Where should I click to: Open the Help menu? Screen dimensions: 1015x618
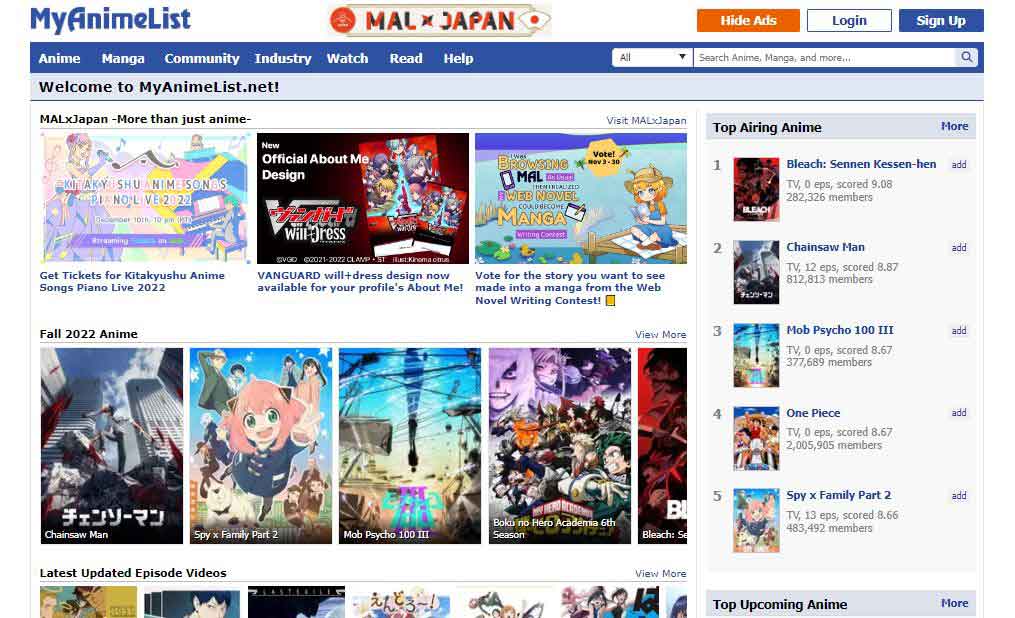click(x=458, y=58)
